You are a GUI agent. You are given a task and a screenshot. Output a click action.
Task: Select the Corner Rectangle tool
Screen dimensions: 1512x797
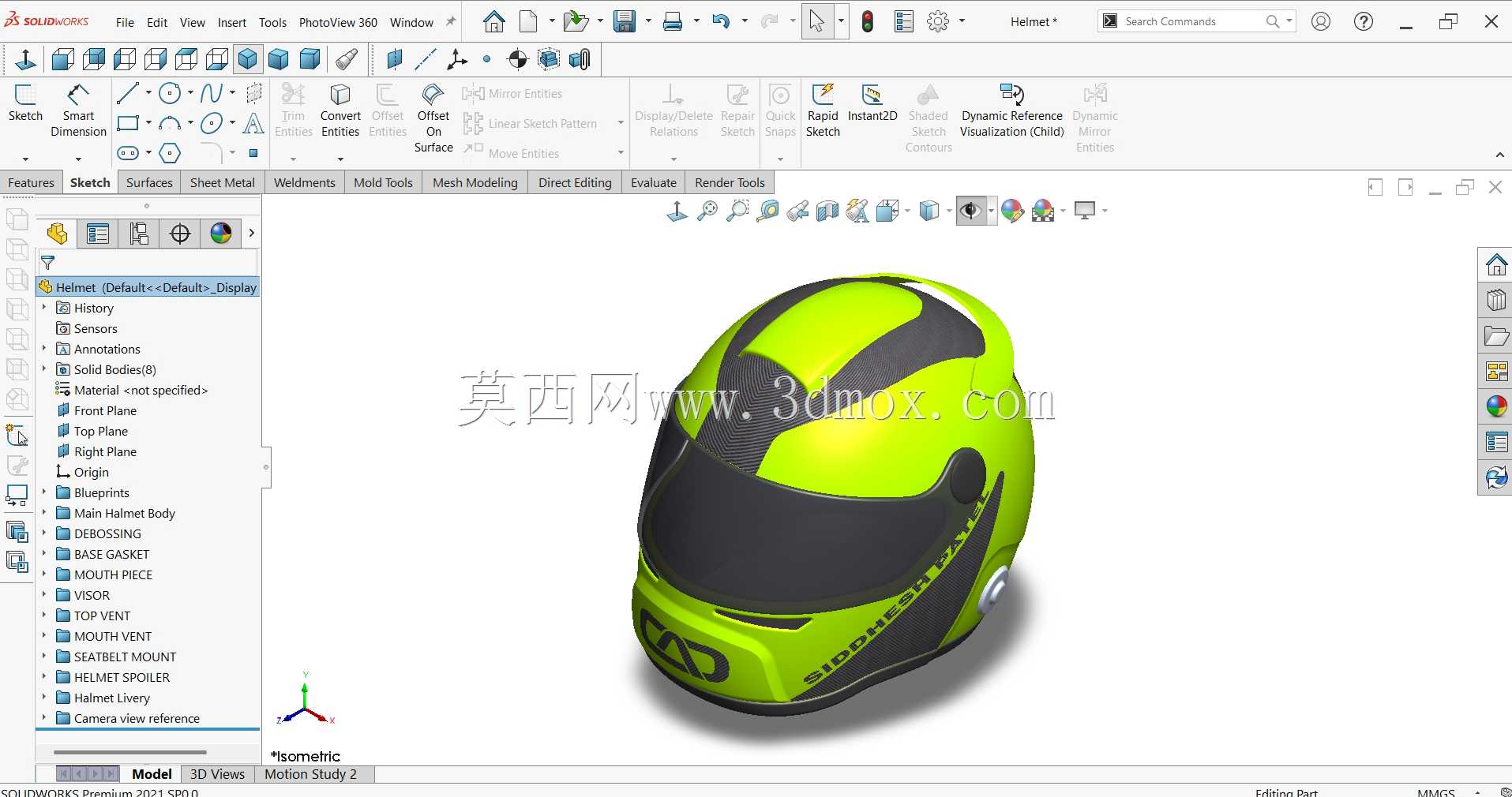point(127,123)
